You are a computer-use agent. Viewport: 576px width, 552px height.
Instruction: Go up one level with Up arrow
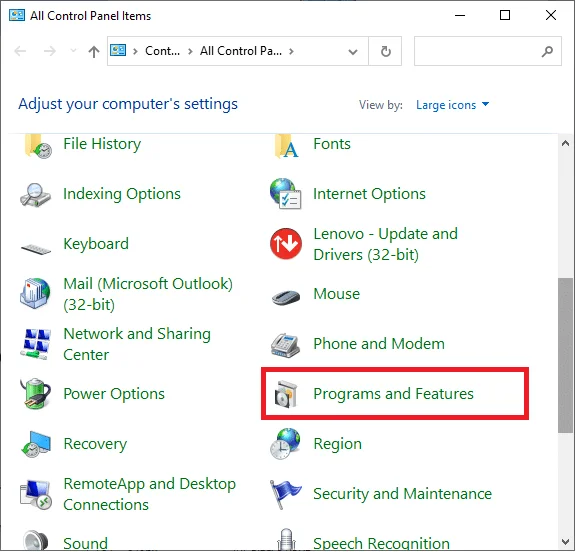tap(94, 51)
